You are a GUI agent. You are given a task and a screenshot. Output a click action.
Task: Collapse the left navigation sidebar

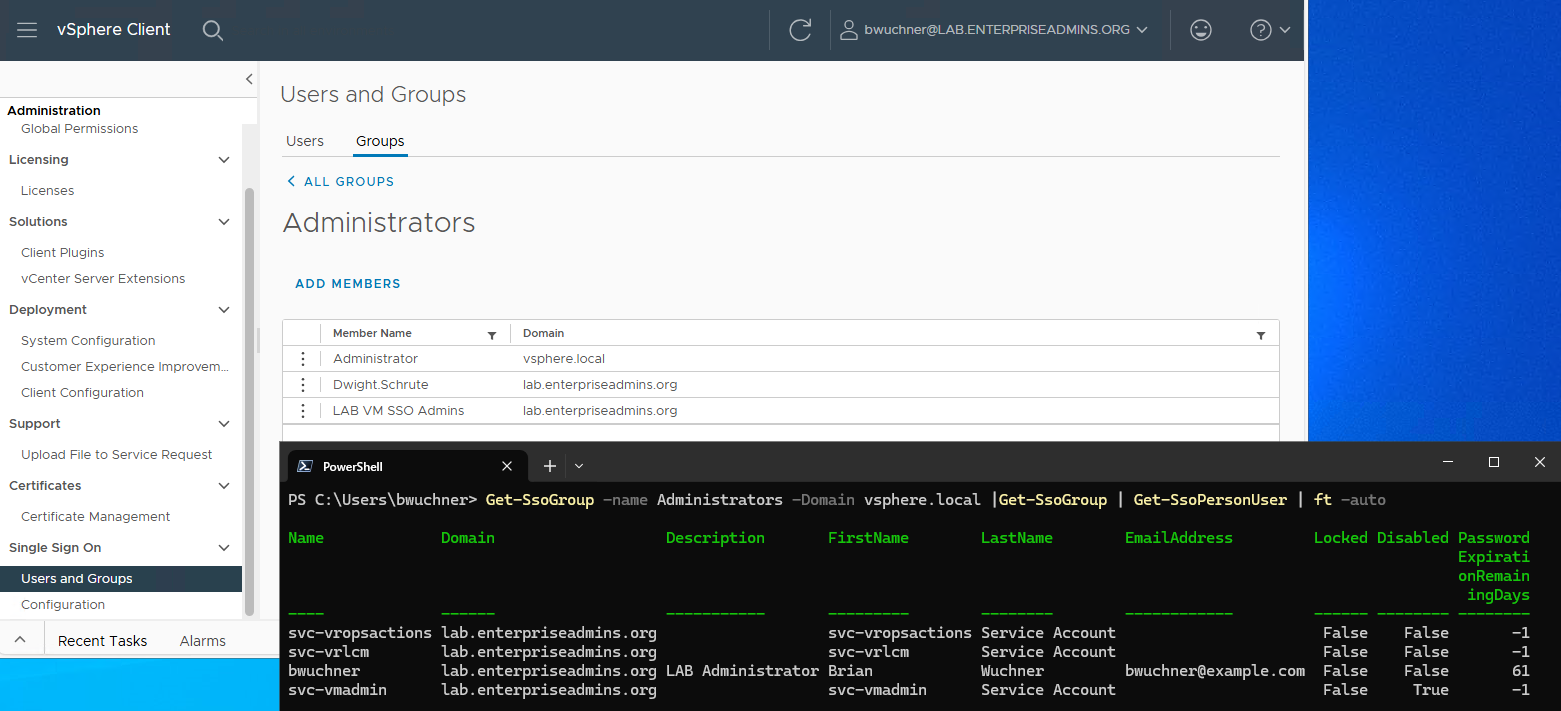(x=249, y=79)
